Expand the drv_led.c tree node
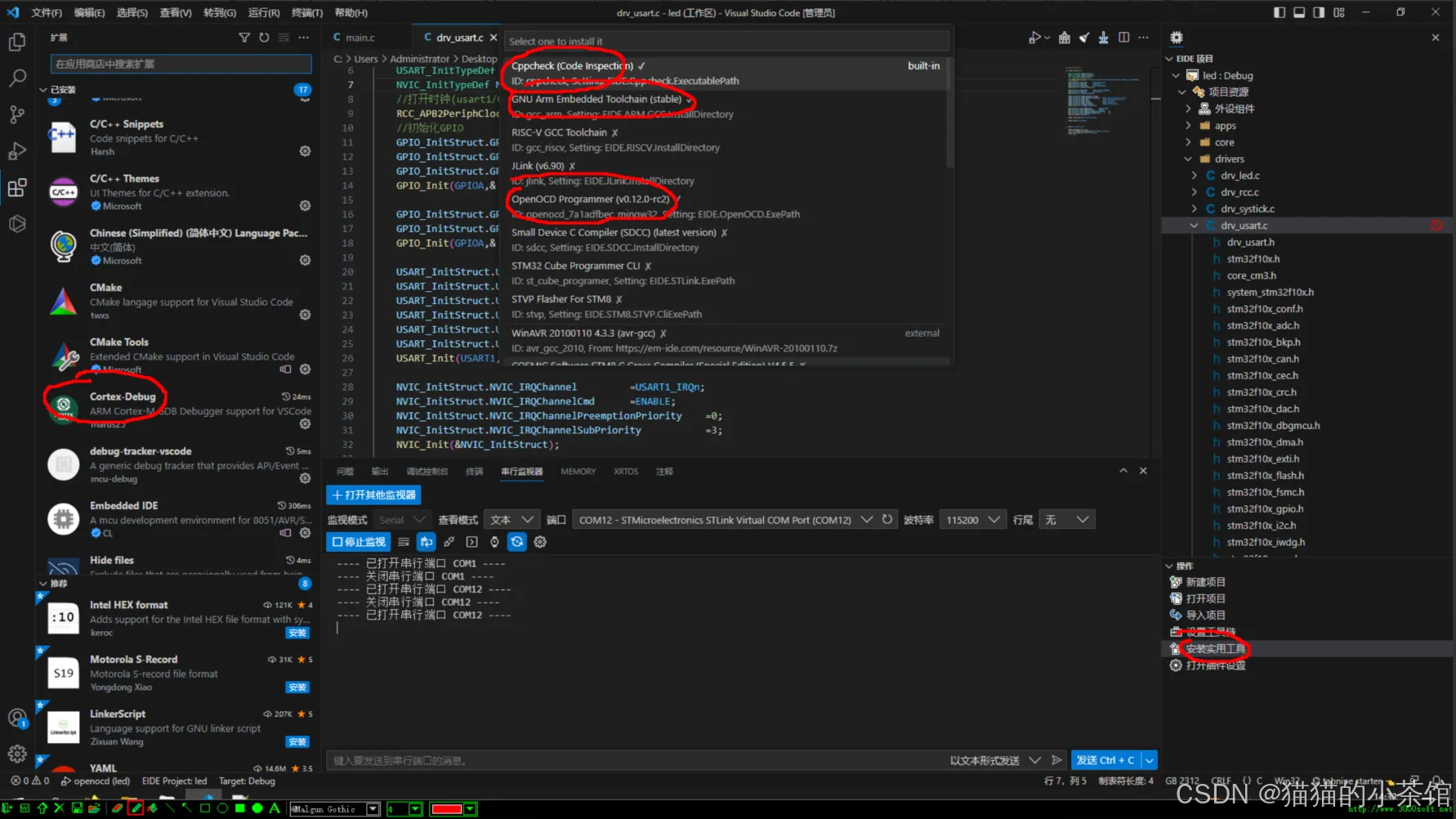This screenshot has height=819, width=1456. [x=1195, y=176]
